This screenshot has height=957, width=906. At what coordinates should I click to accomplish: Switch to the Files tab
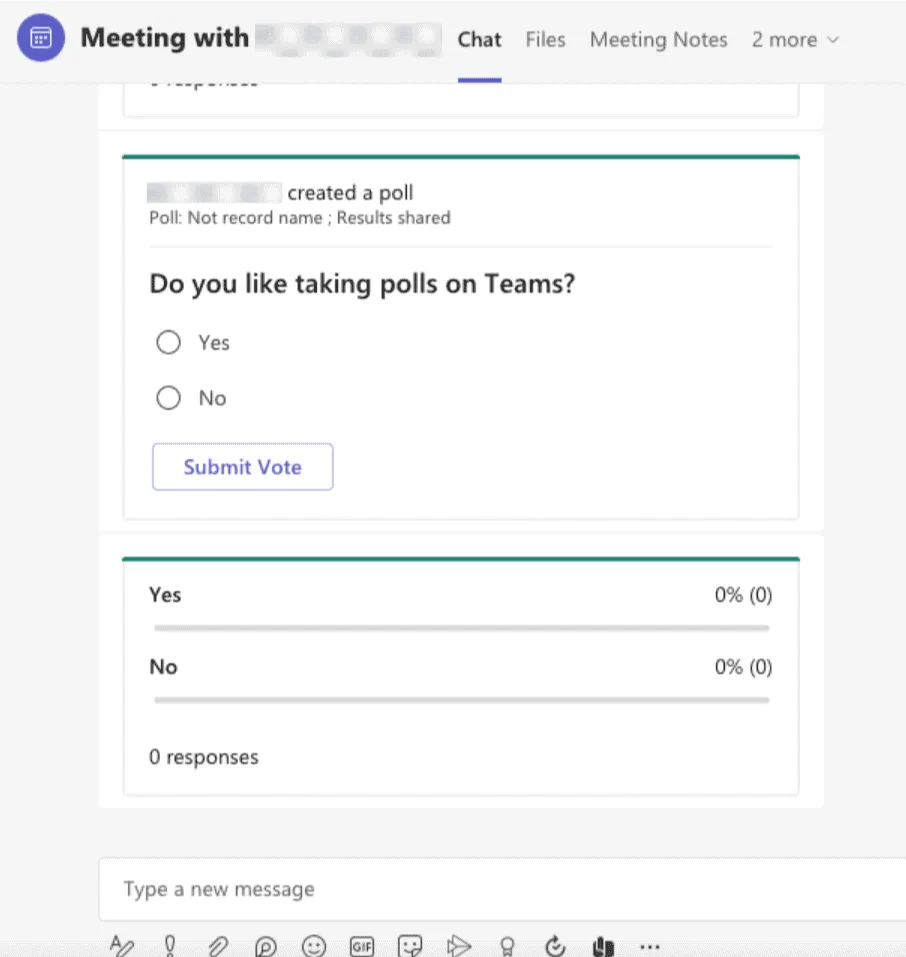click(x=545, y=40)
